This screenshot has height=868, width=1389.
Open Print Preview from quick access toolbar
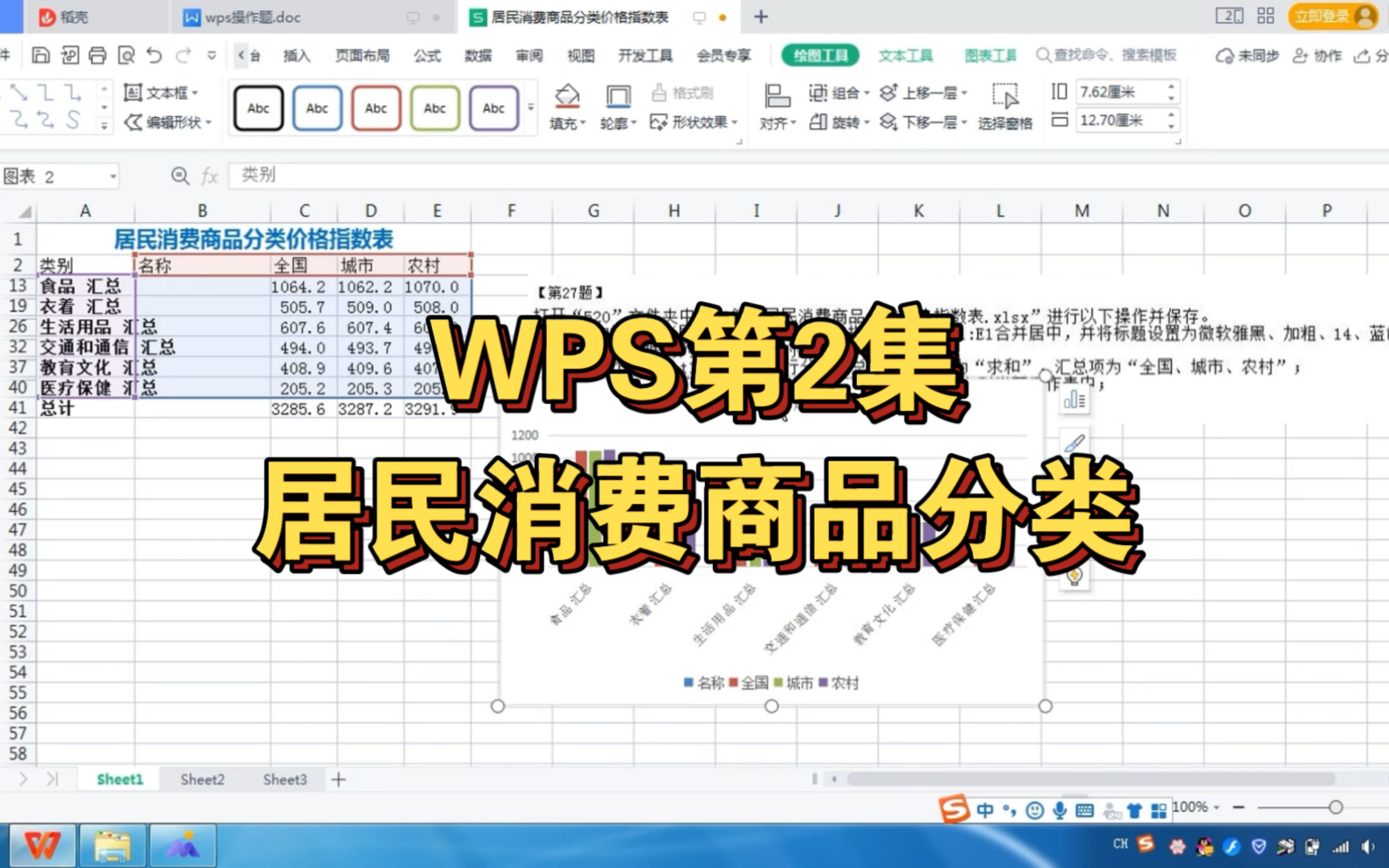click(126, 55)
